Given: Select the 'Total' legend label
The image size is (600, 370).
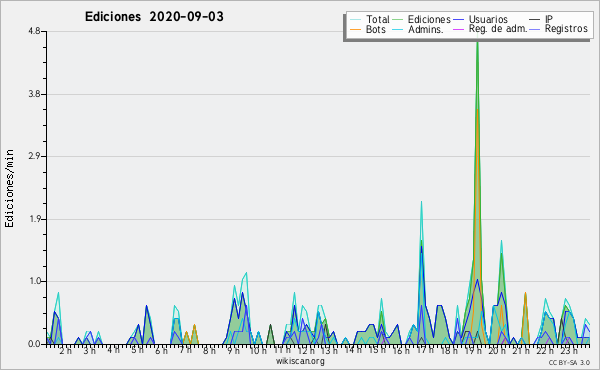Looking at the screenshot, I should 378,19.
